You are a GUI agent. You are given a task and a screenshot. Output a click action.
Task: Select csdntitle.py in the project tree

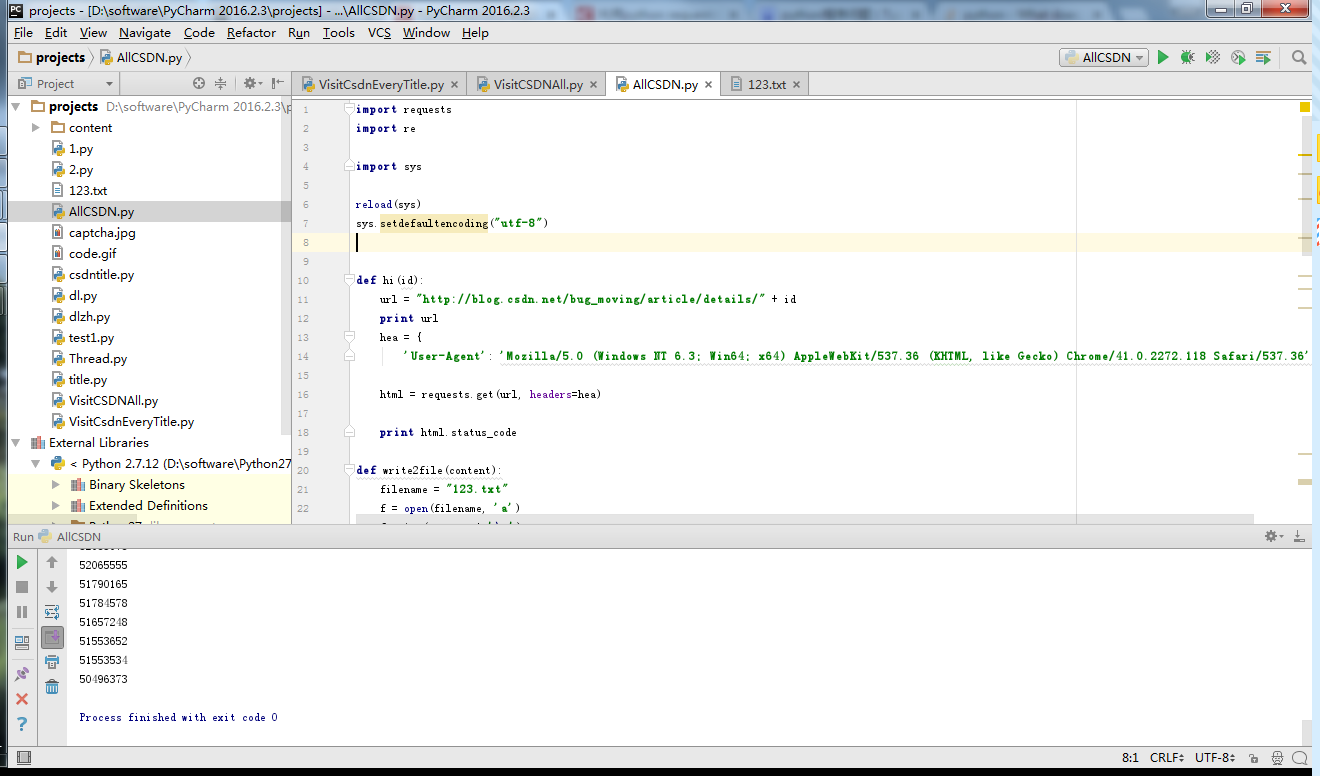[101, 274]
